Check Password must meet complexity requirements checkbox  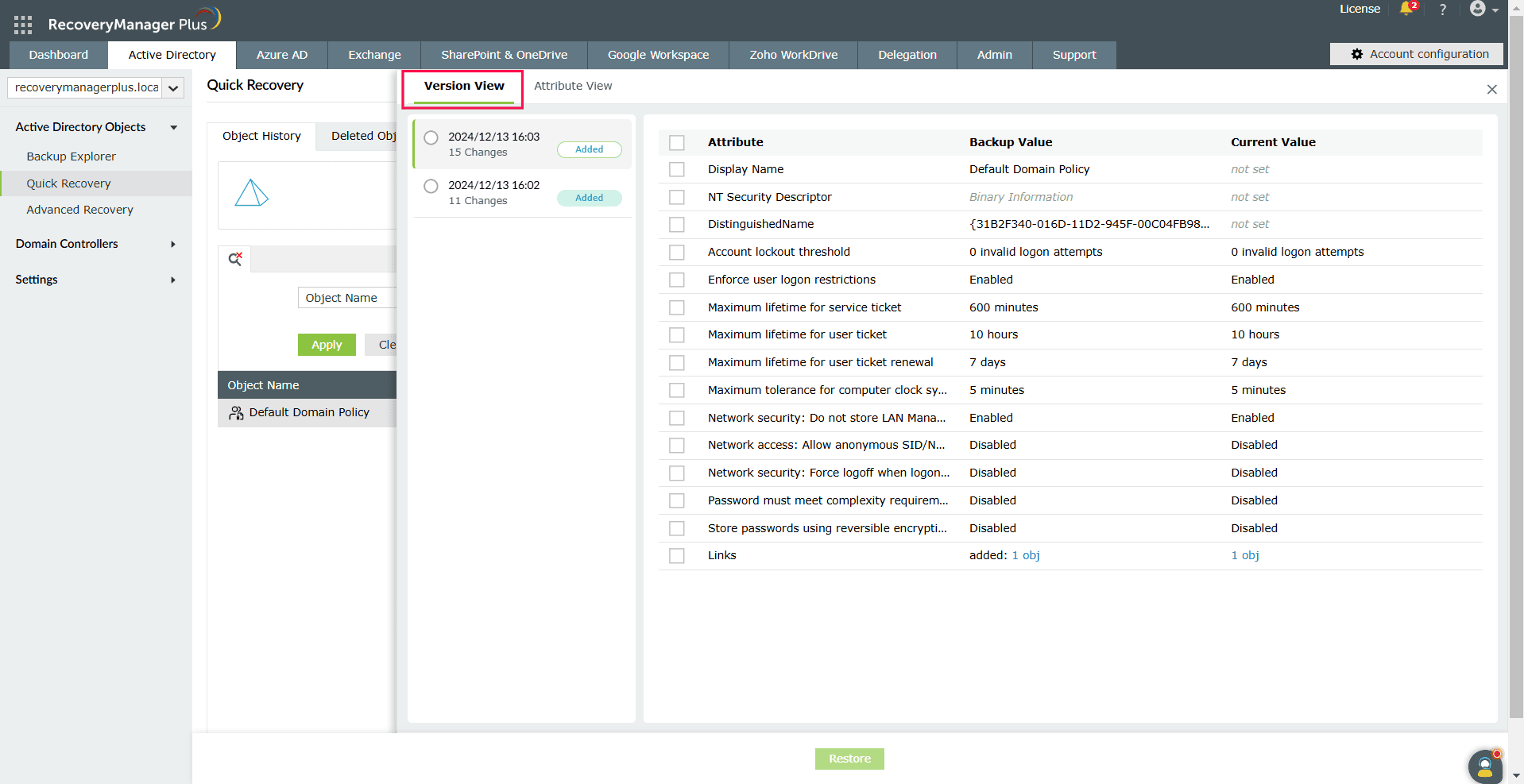pyautogui.click(x=677, y=501)
